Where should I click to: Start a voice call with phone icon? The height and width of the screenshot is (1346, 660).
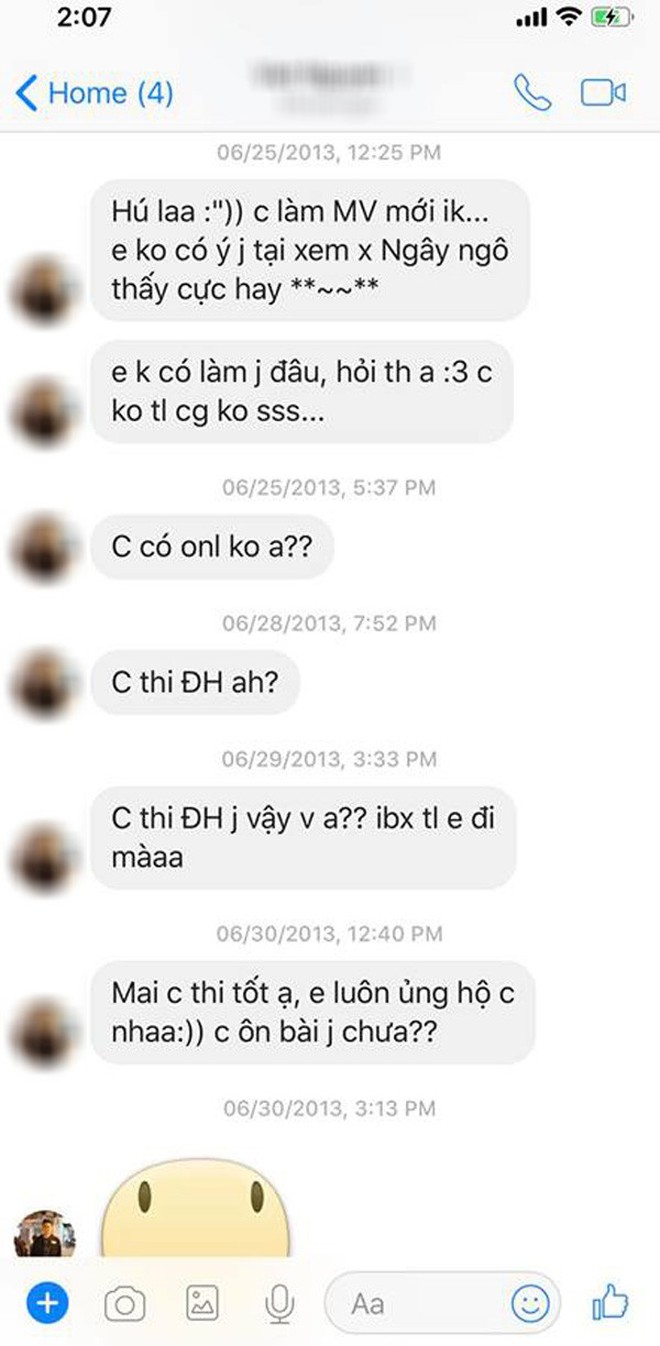[532, 93]
